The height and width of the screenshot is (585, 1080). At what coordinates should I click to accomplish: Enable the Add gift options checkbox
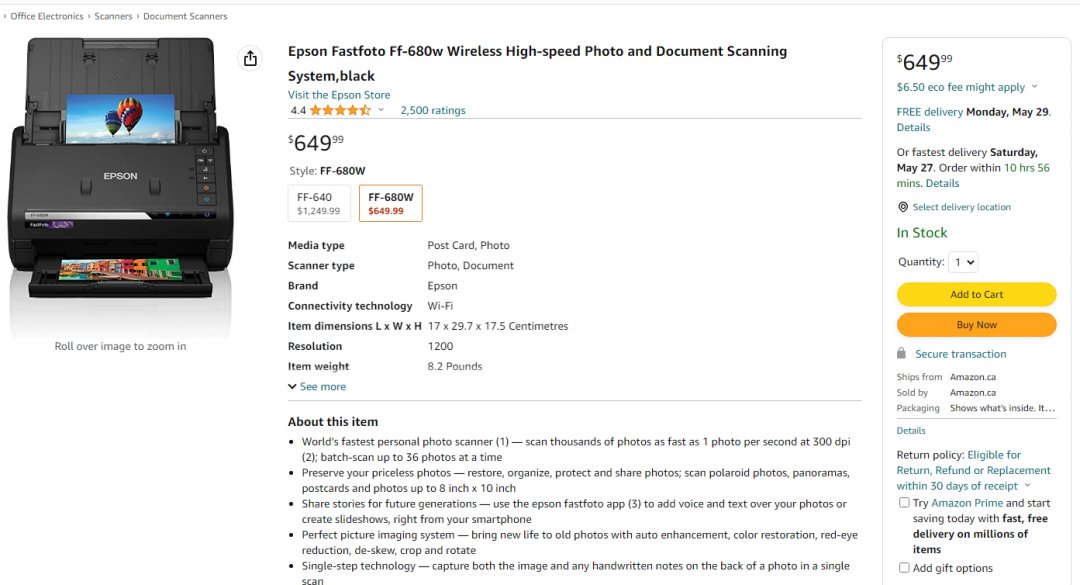click(904, 568)
